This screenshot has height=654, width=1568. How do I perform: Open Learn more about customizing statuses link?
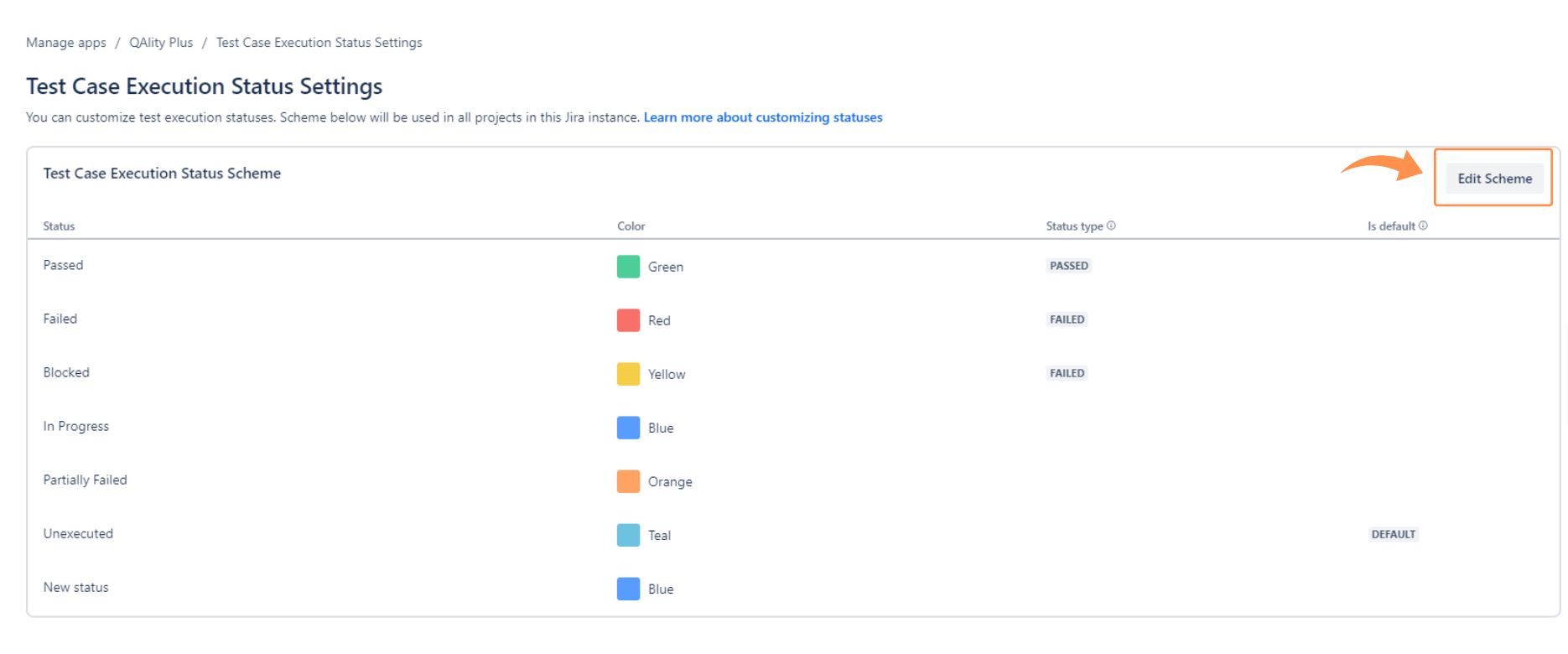pyautogui.click(x=763, y=117)
